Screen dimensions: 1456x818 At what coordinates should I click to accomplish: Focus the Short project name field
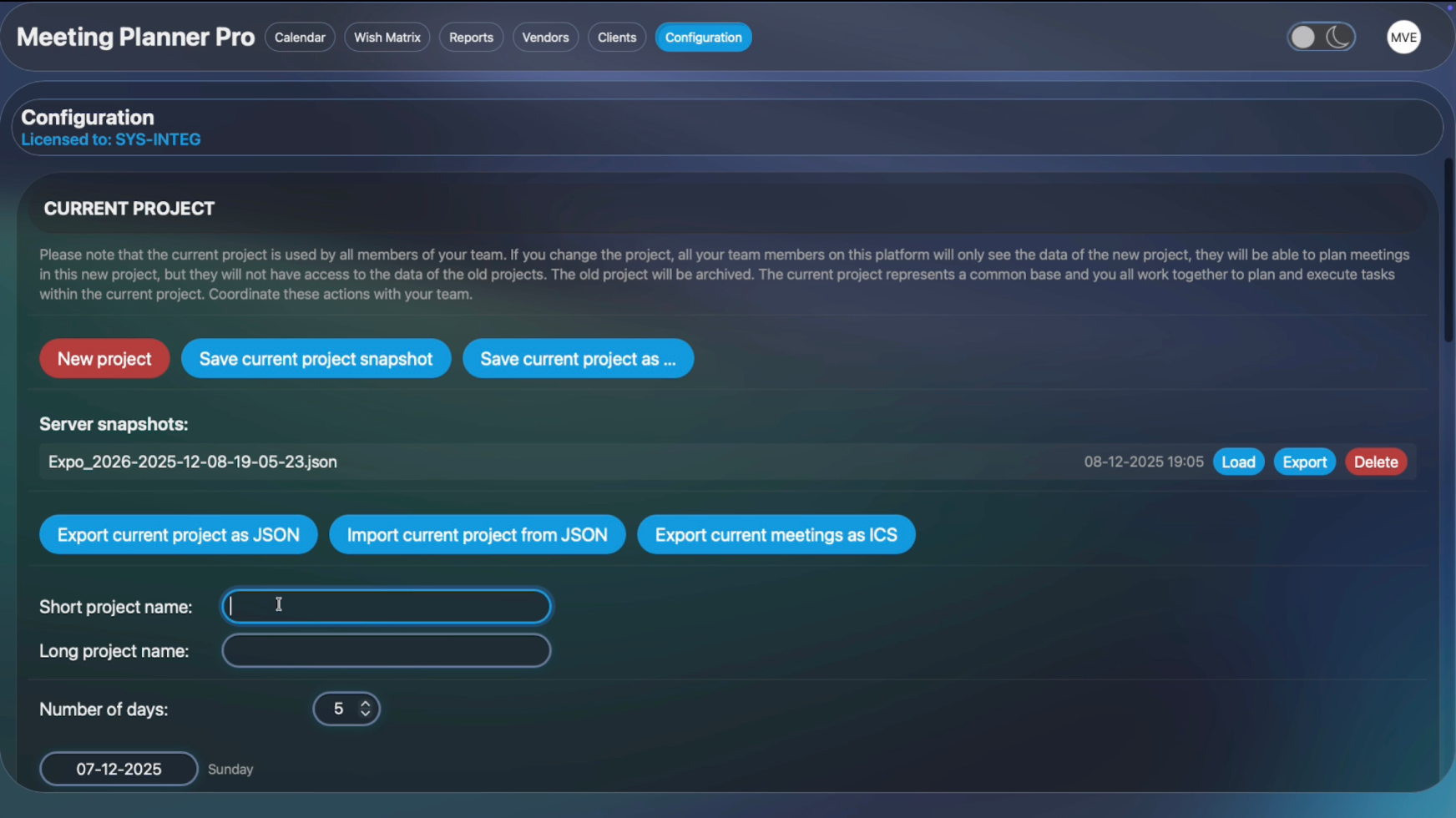[x=386, y=607]
